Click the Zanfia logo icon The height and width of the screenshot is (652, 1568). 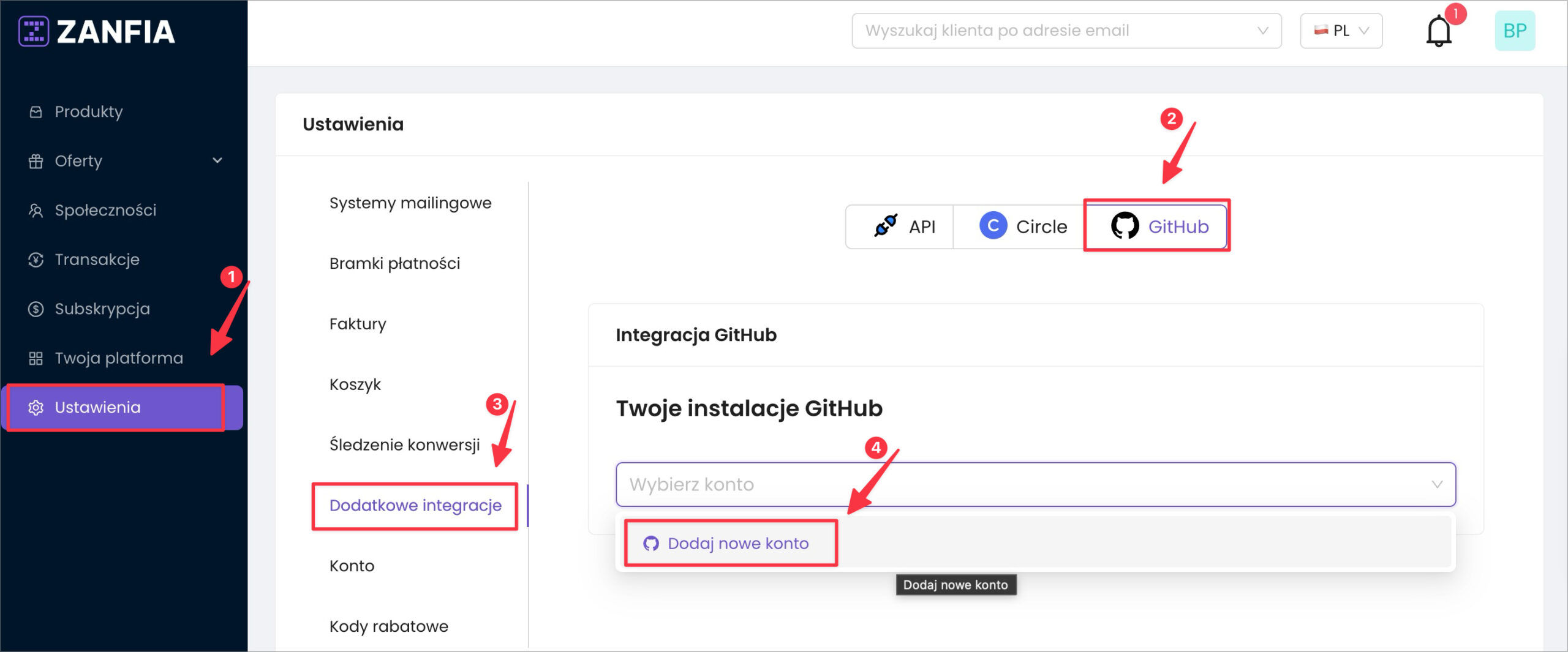[34, 31]
